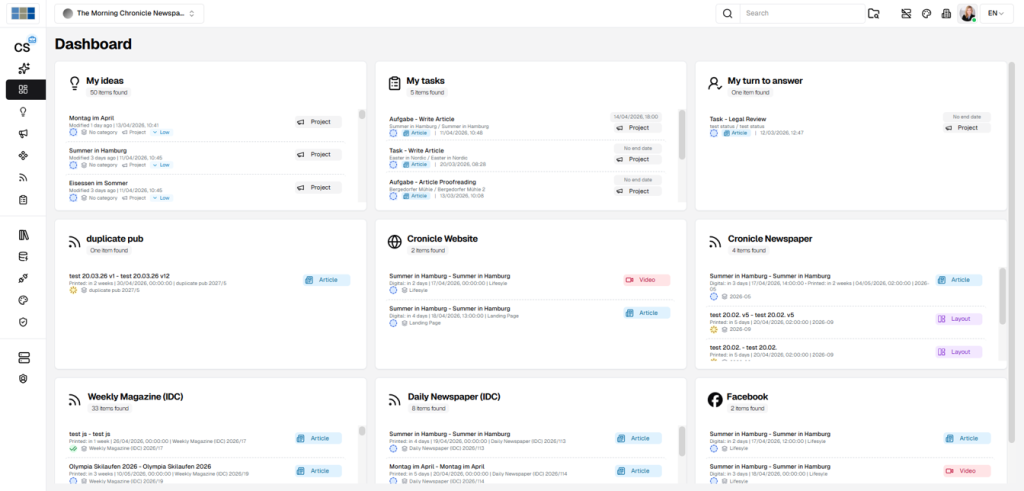Click the clipboard tasks icon in the sidebar
The width and height of the screenshot is (1024, 491).
[23, 200]
